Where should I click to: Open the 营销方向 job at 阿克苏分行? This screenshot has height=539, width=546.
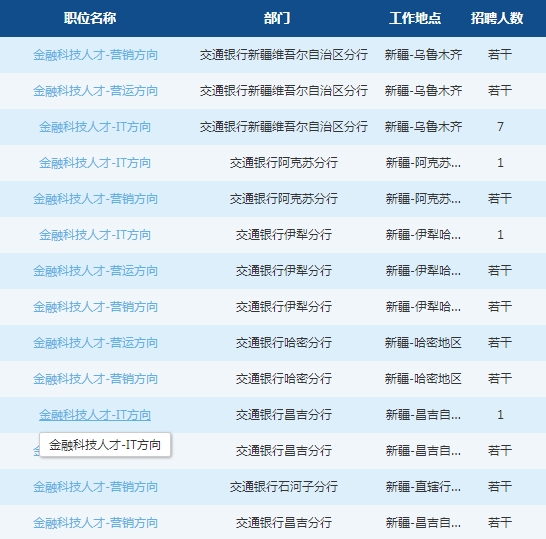point(95,199)
